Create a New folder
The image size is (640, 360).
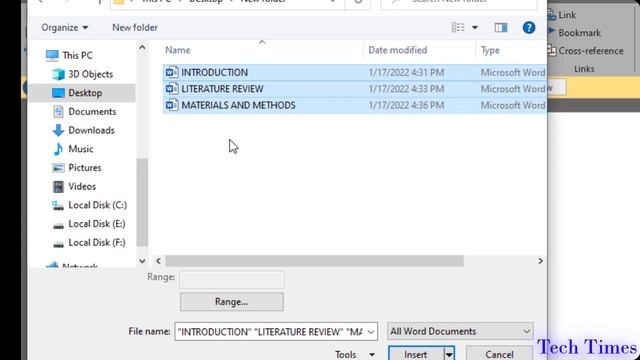click(x=135, y=27)
